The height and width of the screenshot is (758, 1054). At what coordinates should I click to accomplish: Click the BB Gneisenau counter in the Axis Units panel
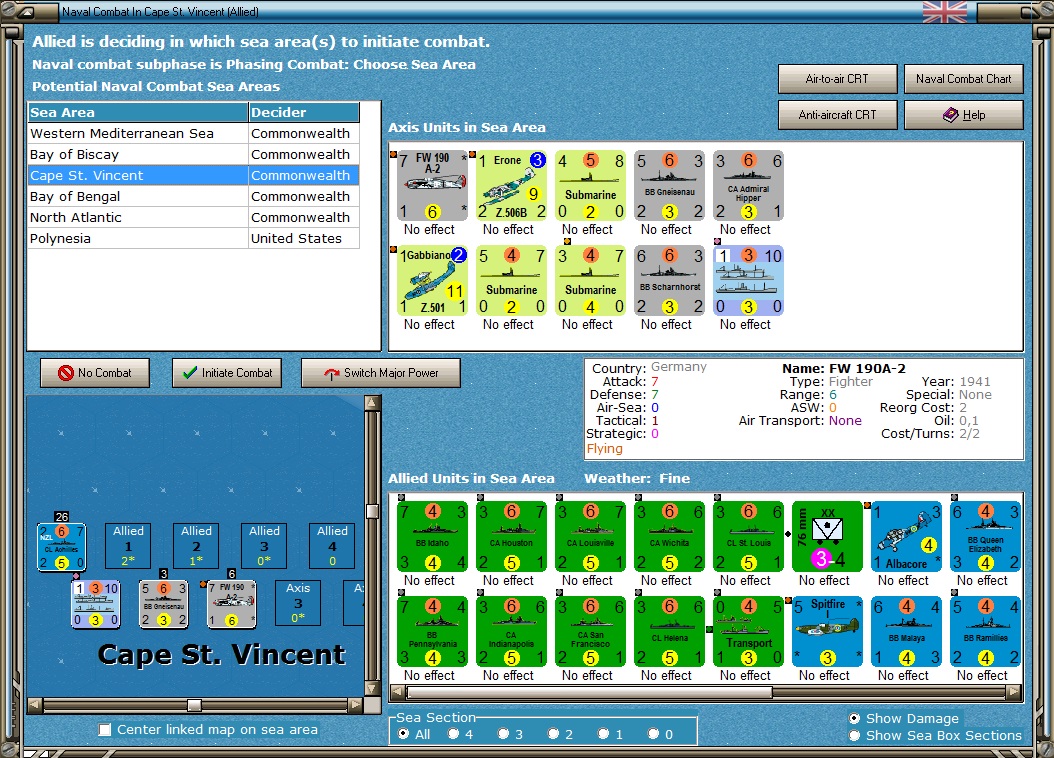tap(670, 185)
